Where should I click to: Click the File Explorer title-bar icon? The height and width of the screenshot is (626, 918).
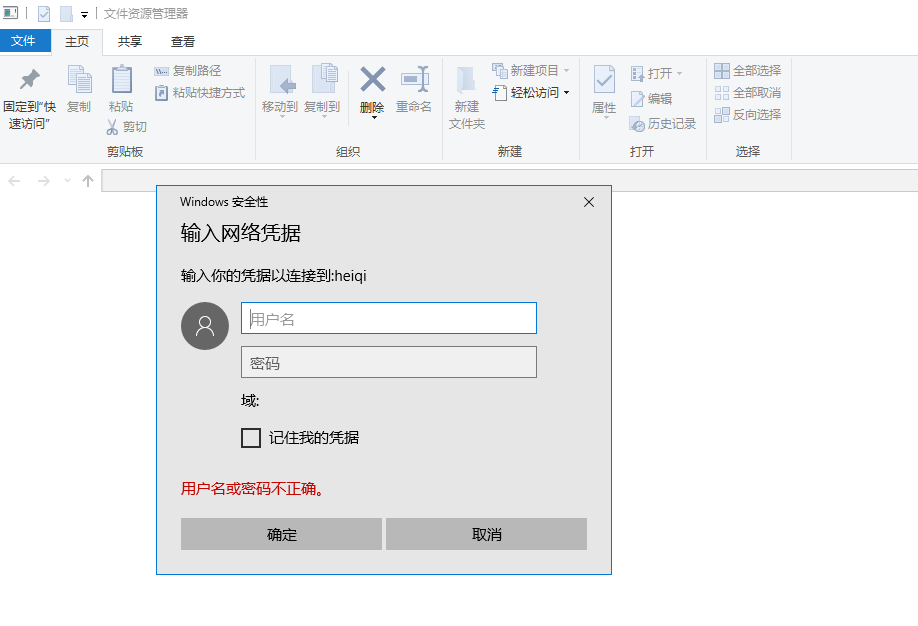[11, 12]
